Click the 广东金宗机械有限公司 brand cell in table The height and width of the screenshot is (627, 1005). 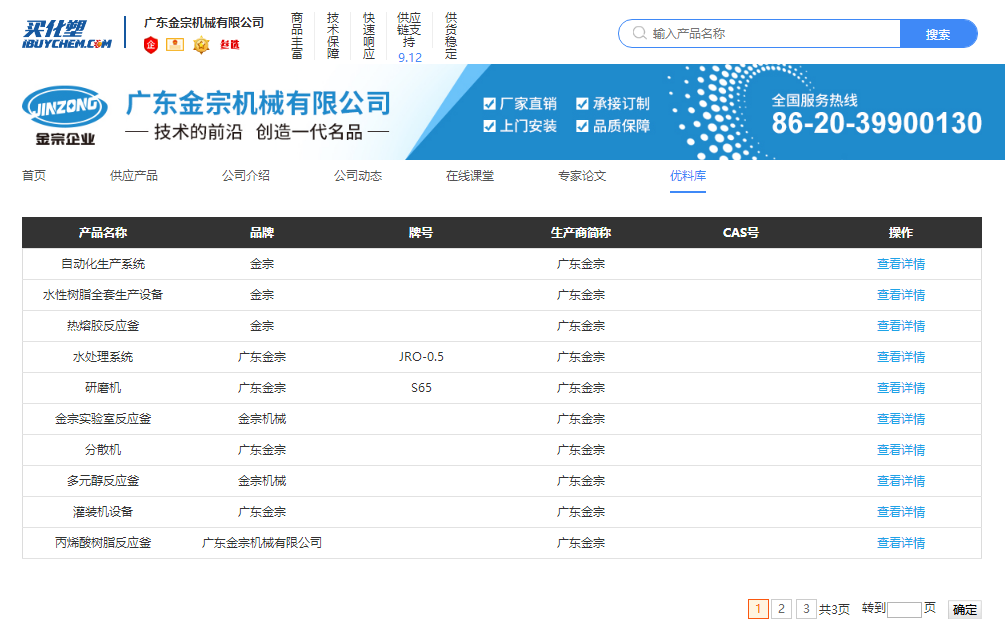262,542
